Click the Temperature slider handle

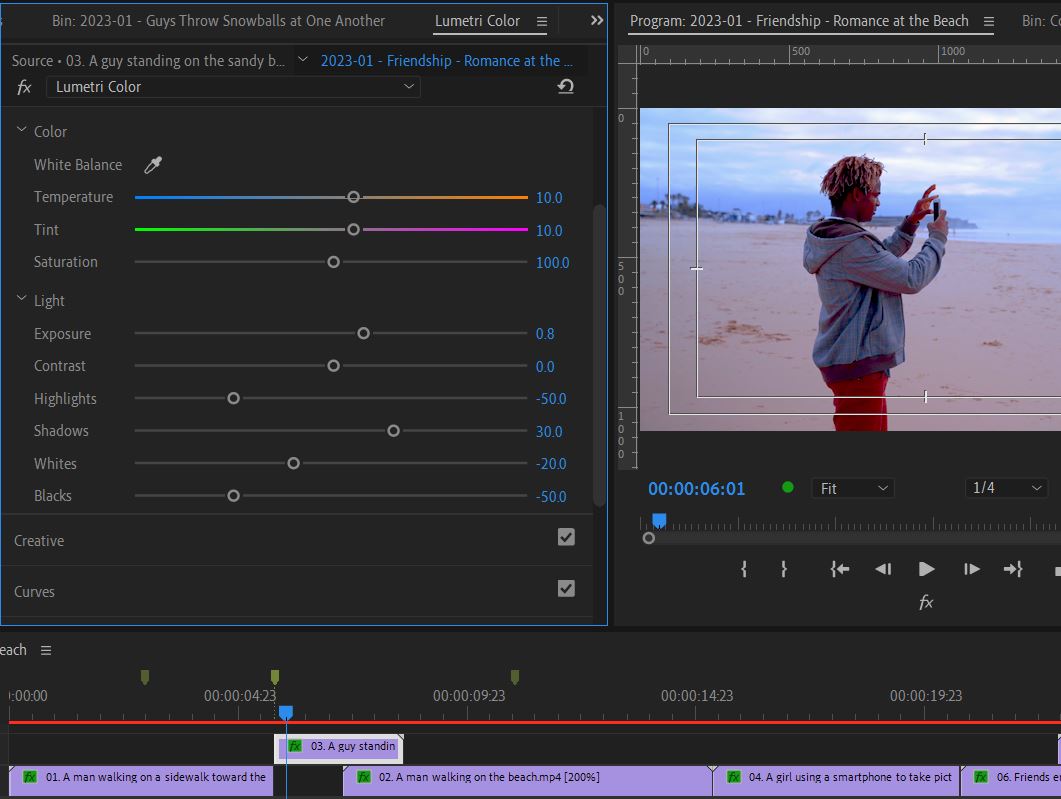[x=353, y=197]
